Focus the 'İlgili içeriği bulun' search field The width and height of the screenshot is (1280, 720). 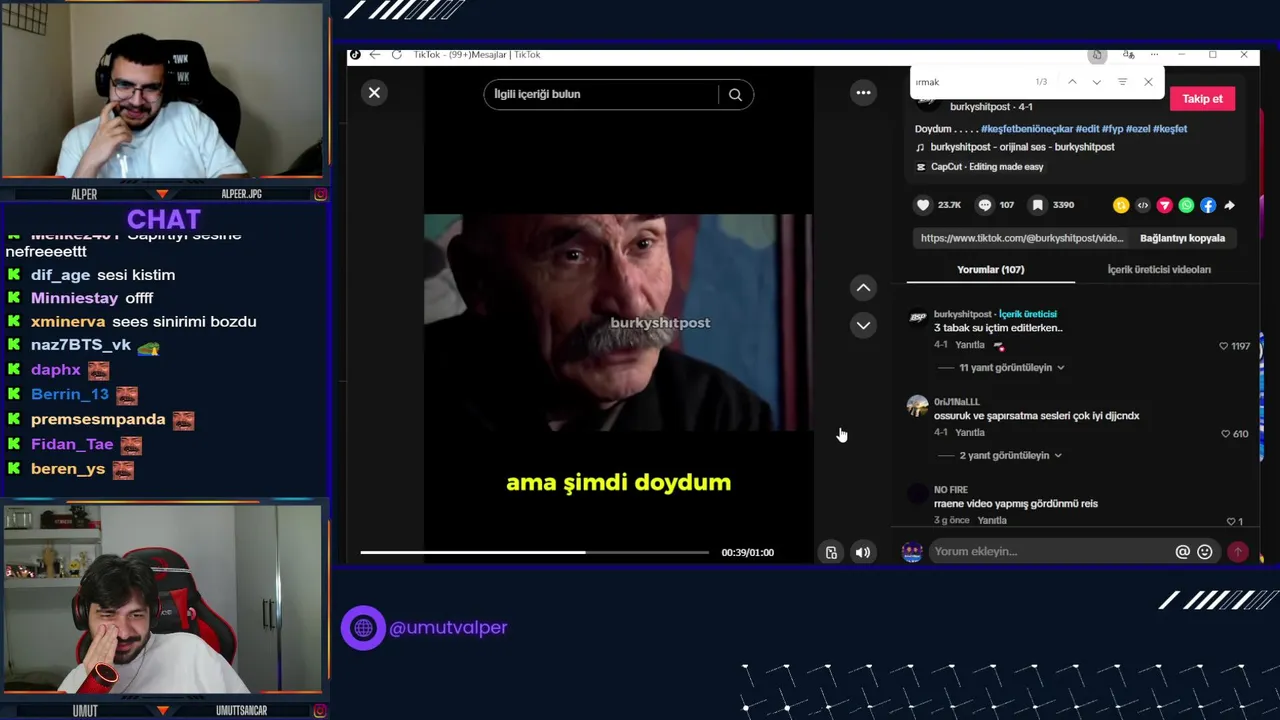tap(601, 94)
